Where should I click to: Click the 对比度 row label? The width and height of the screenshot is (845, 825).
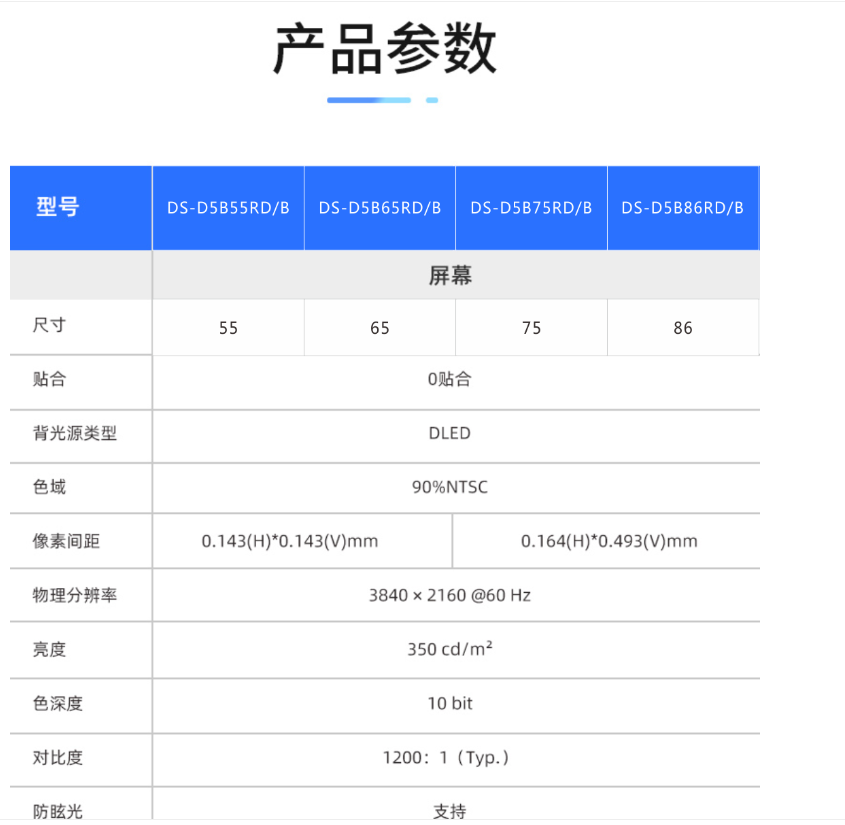58,757
